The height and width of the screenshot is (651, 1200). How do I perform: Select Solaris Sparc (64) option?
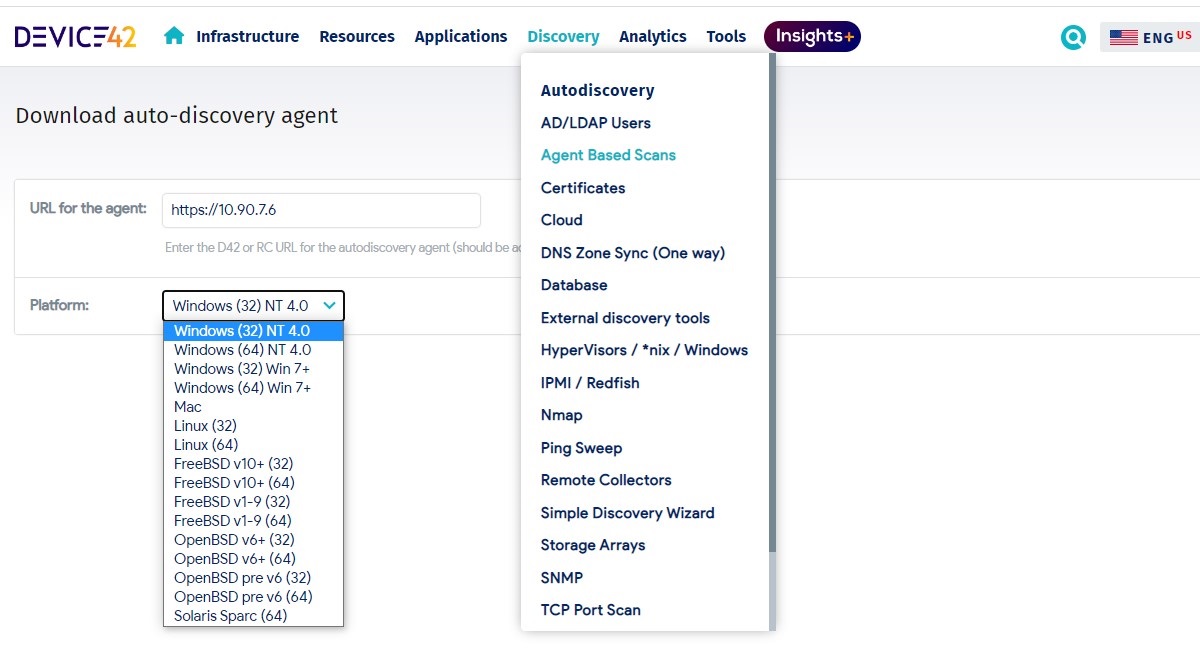pyautogui.click(x=253, y=616)
